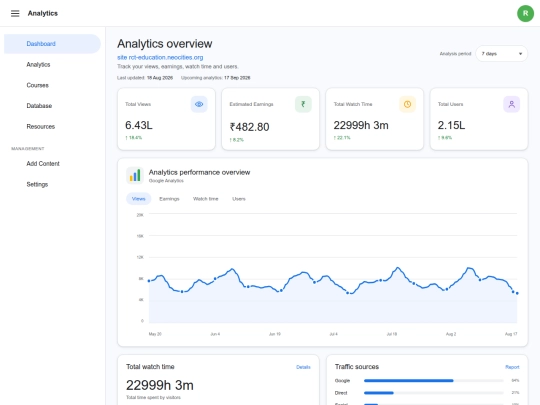The height and width of the screenshot is (405, 540).
Task: Switch chart to the Users tab
Action: point(239,199)
